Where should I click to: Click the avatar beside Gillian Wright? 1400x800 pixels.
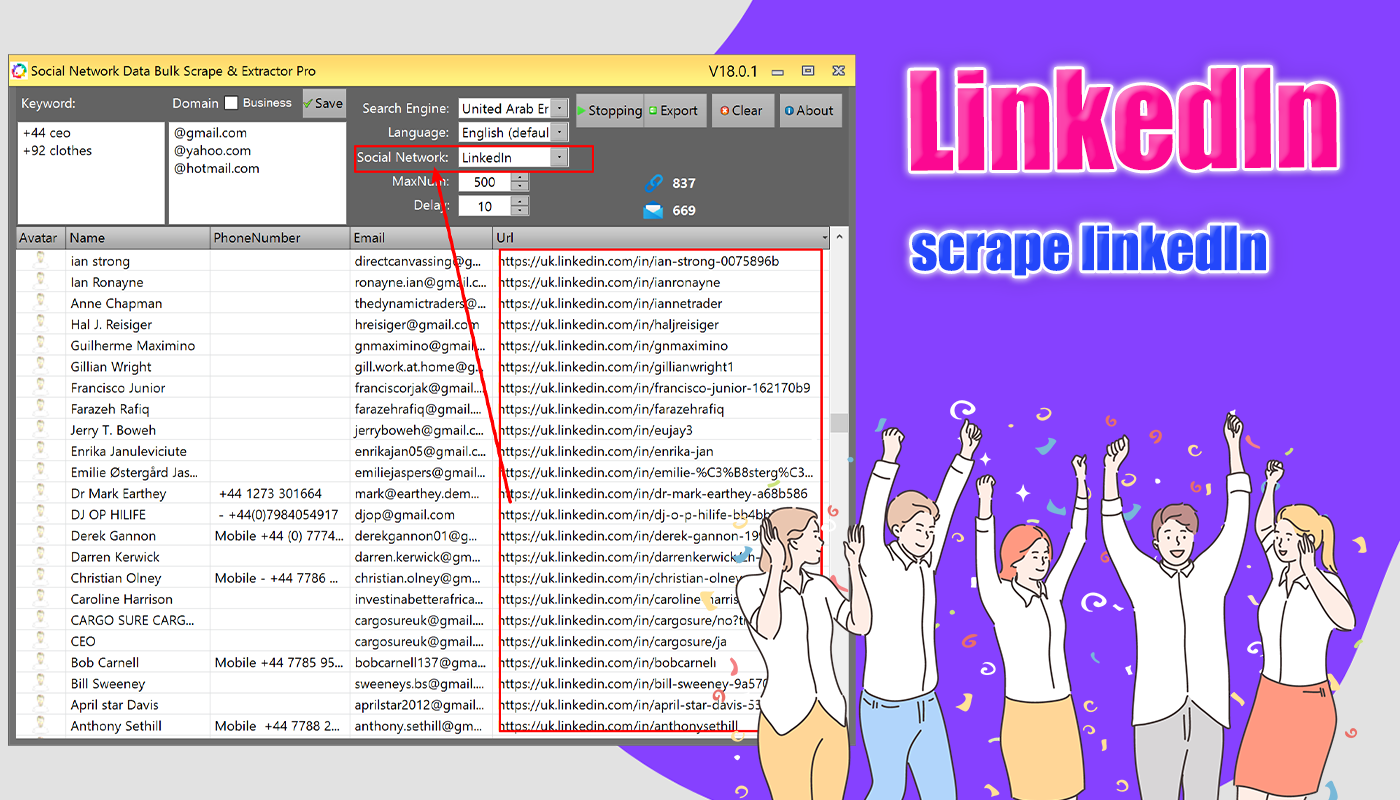tap(41, 366)
